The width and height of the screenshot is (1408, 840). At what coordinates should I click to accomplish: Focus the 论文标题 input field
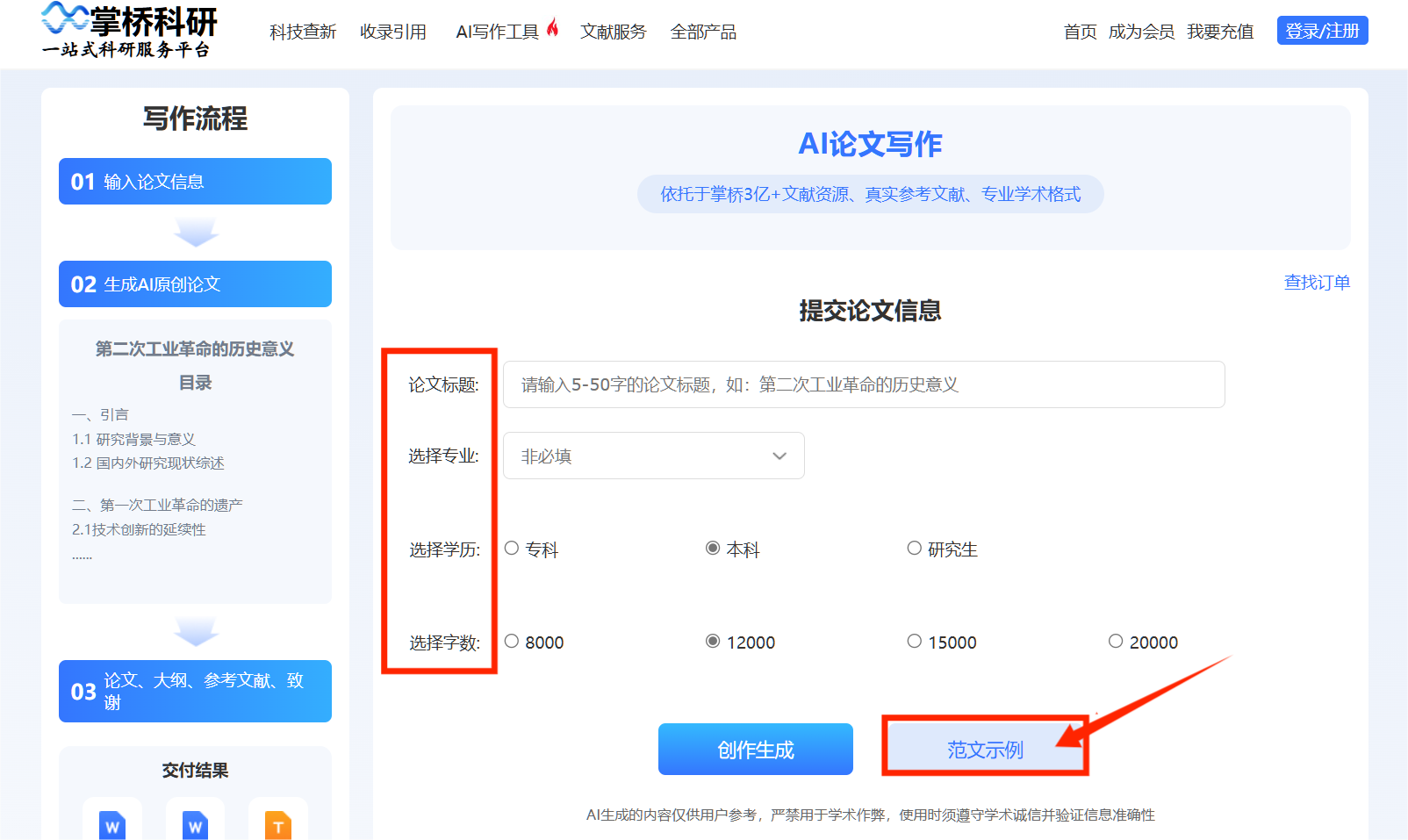click(x=864, y=384)
